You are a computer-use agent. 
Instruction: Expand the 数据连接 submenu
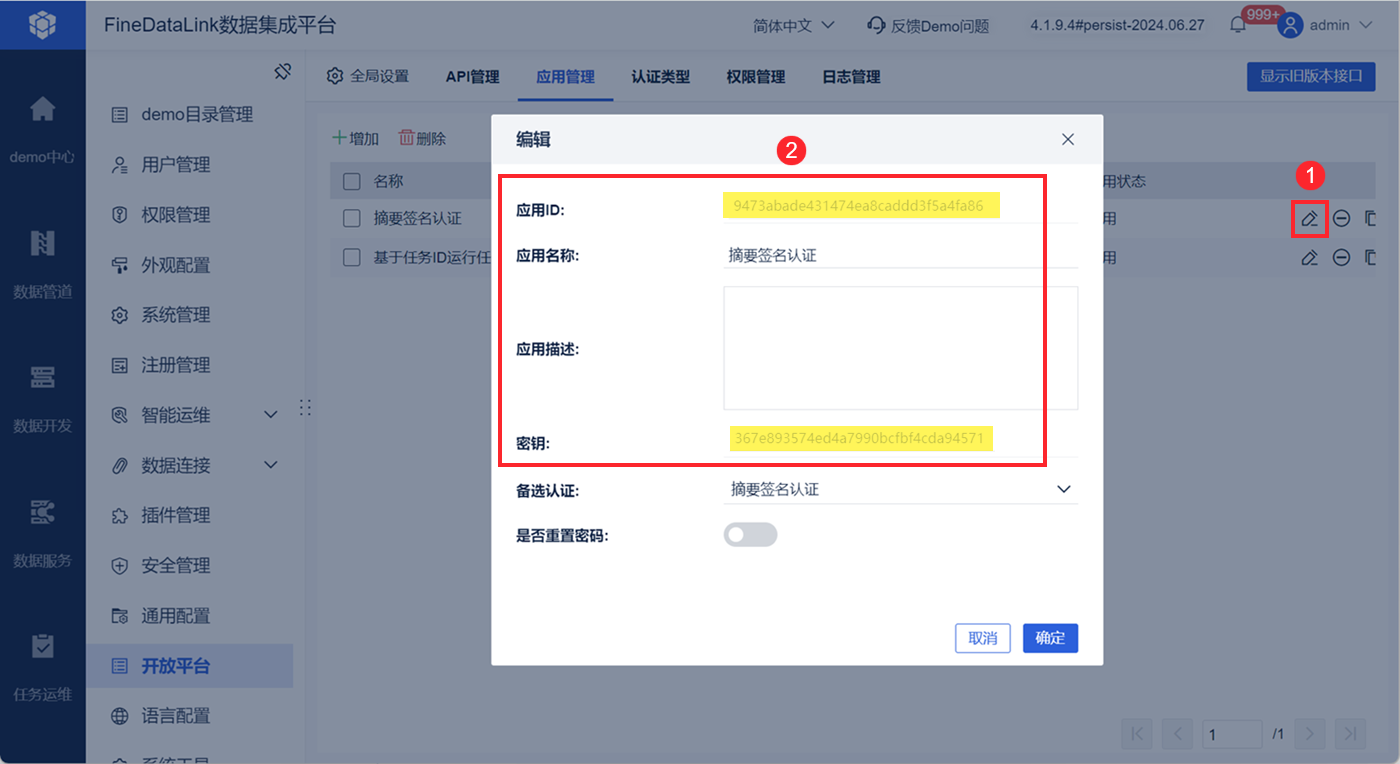tap(270, 465)
